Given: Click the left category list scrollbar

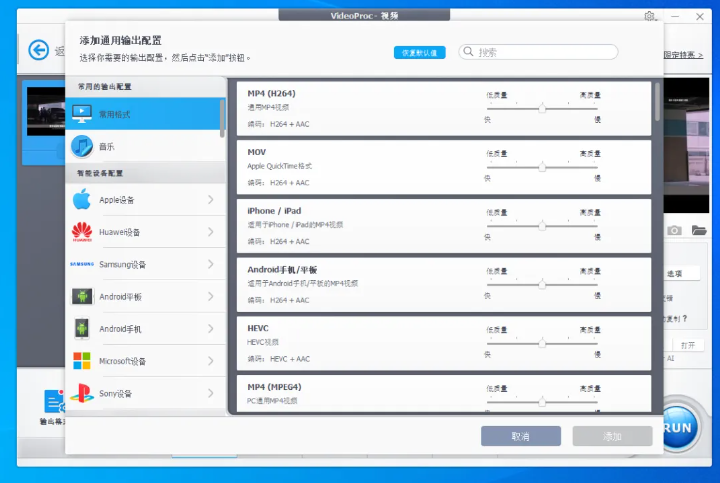Looking at the screenshot, I should 222,118.
